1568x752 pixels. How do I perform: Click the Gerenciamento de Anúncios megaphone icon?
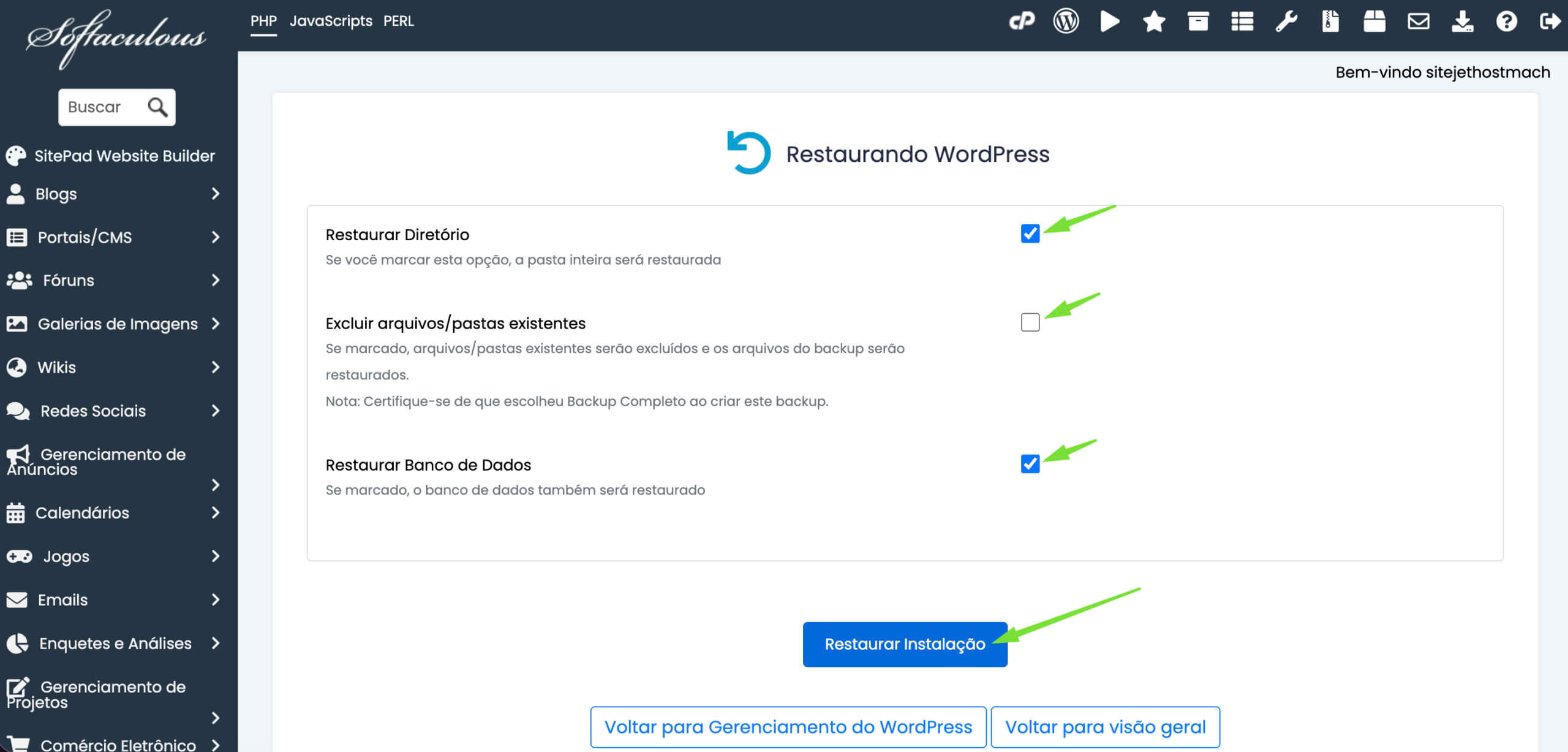[18, 455]
